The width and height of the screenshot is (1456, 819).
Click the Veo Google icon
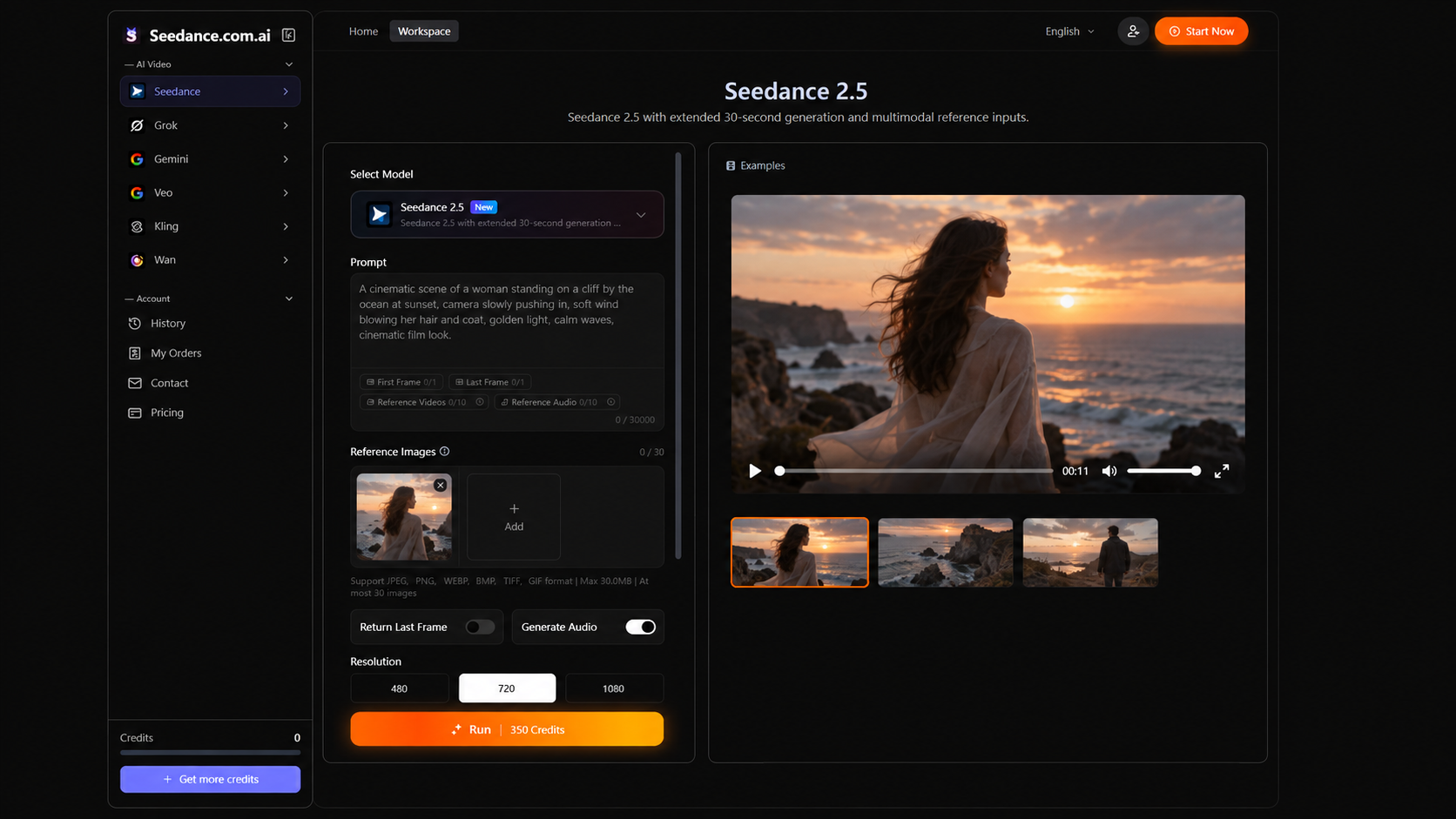[x=137, y=193]
